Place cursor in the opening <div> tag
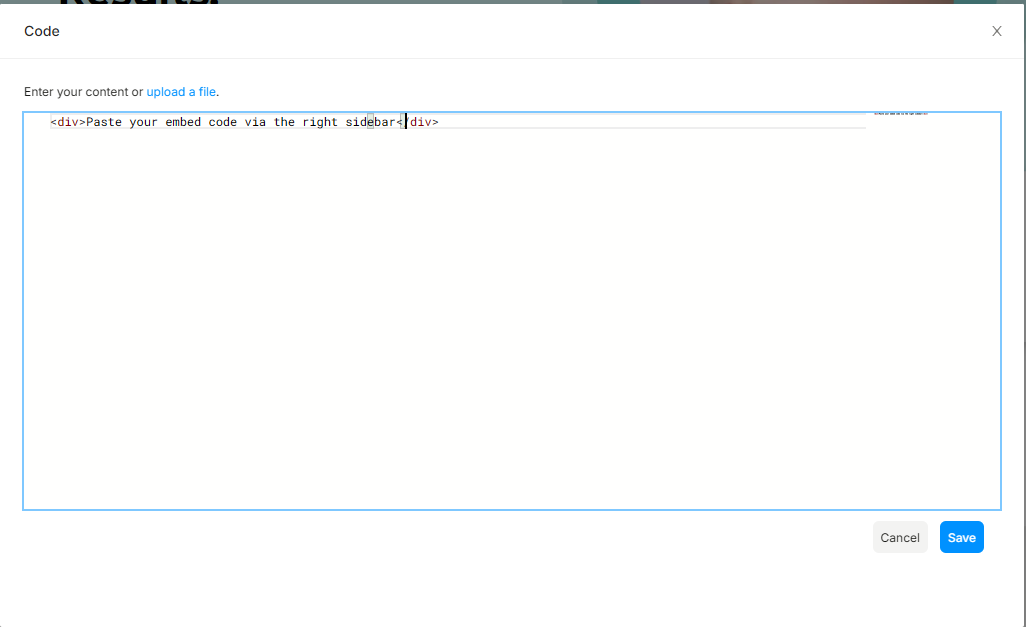The width and height of the screenshot is (1026, 627). [x=68, y=122]
